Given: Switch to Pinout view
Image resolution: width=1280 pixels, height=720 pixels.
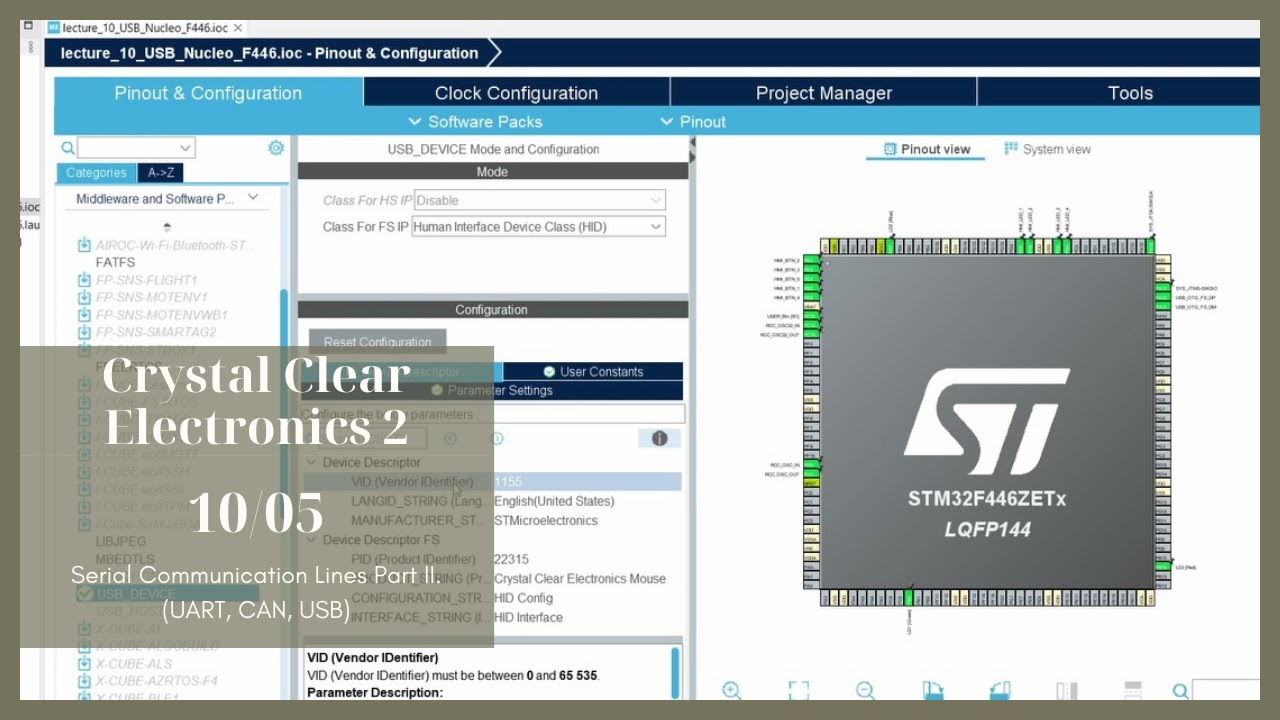Looking at the screenshot, I should 926,149.
